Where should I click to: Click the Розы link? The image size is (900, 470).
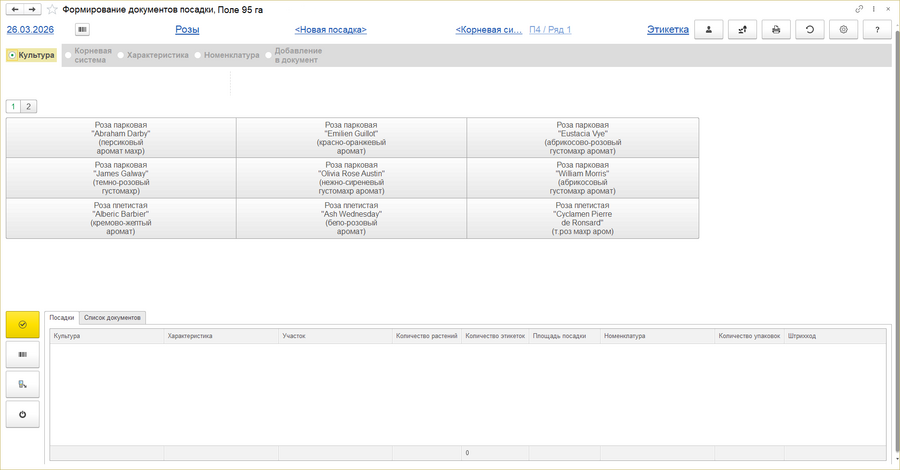187,30
